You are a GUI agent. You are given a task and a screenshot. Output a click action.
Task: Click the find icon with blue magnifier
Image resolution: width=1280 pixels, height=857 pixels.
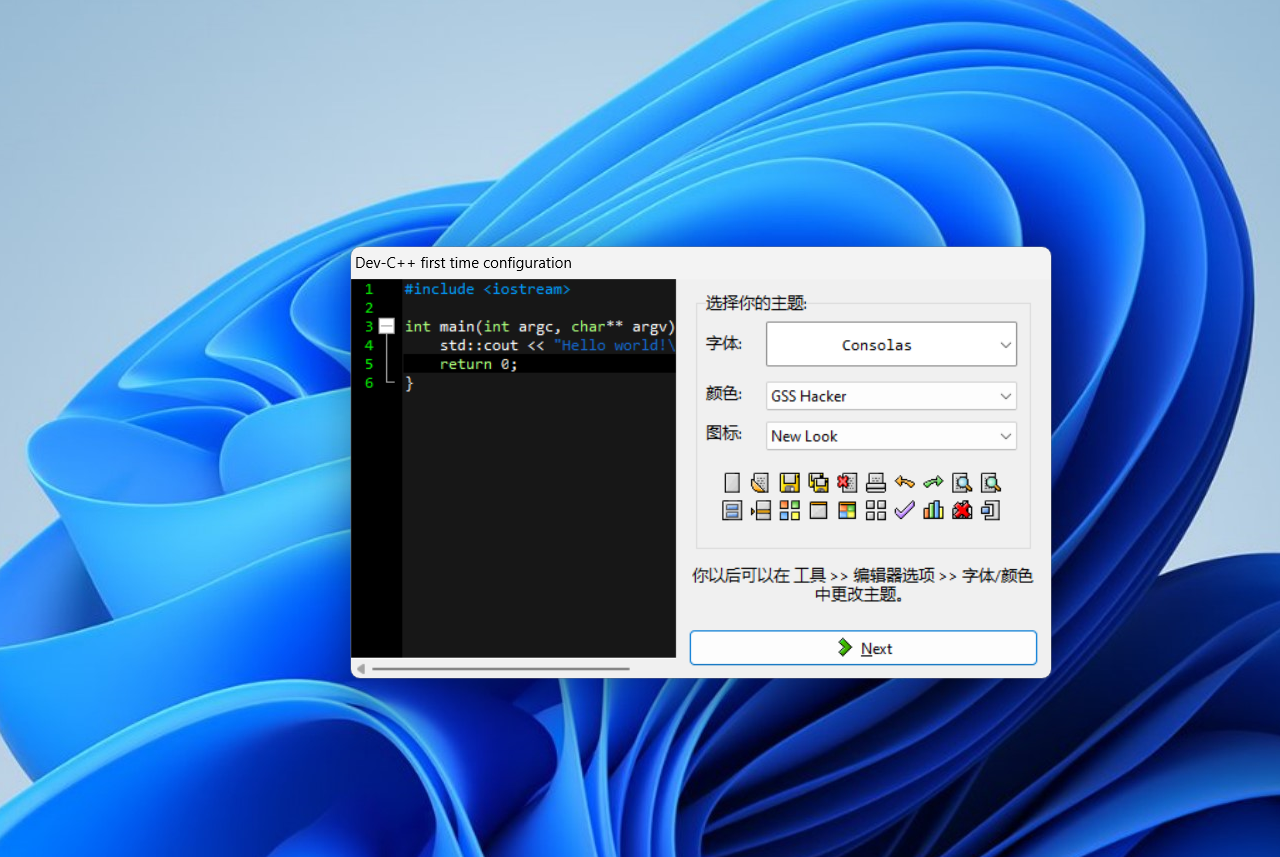962,483
